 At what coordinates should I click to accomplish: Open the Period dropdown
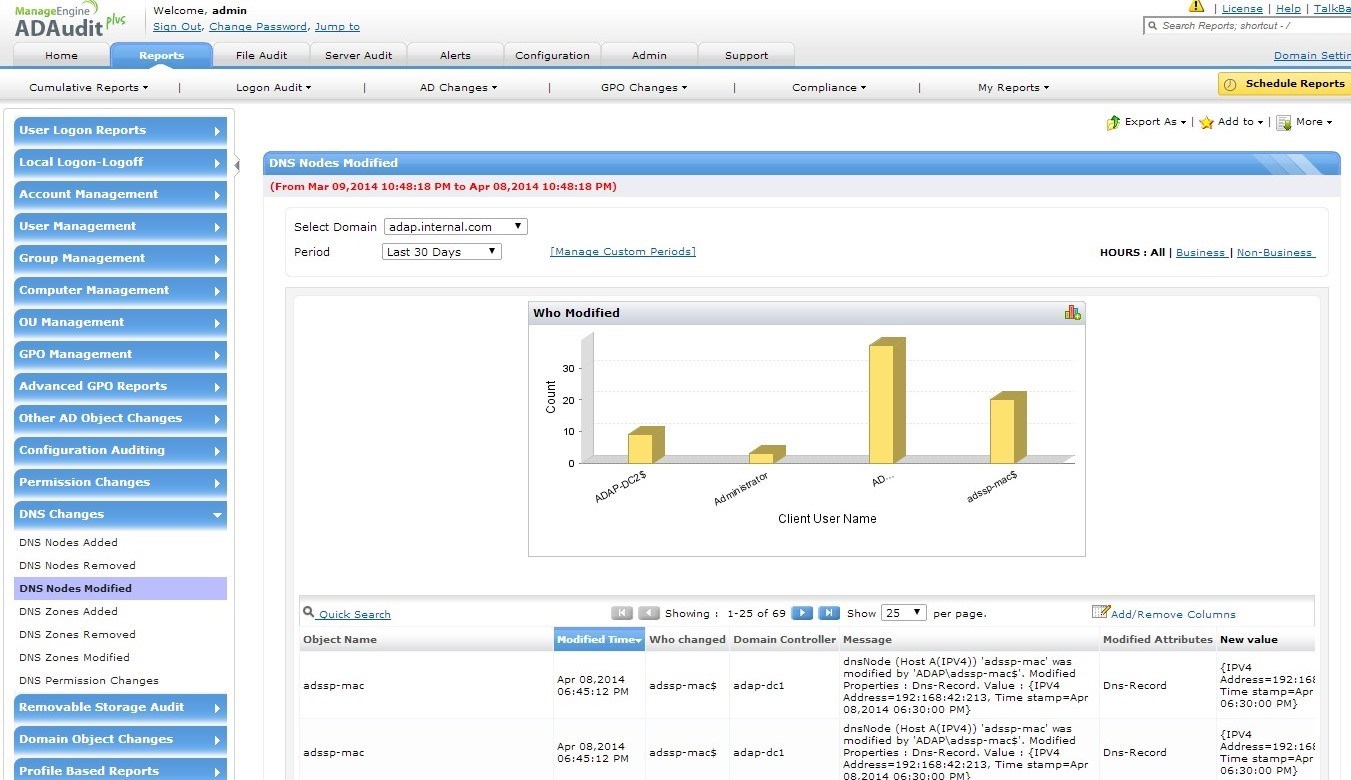coord(442,252)
